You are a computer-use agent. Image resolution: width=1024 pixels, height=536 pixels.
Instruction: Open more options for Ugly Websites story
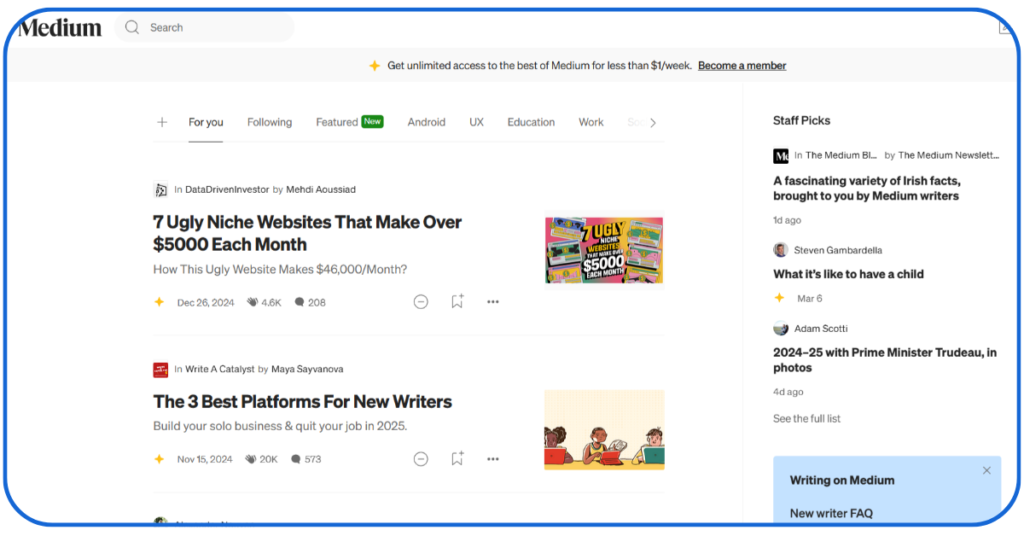point(493,302)
